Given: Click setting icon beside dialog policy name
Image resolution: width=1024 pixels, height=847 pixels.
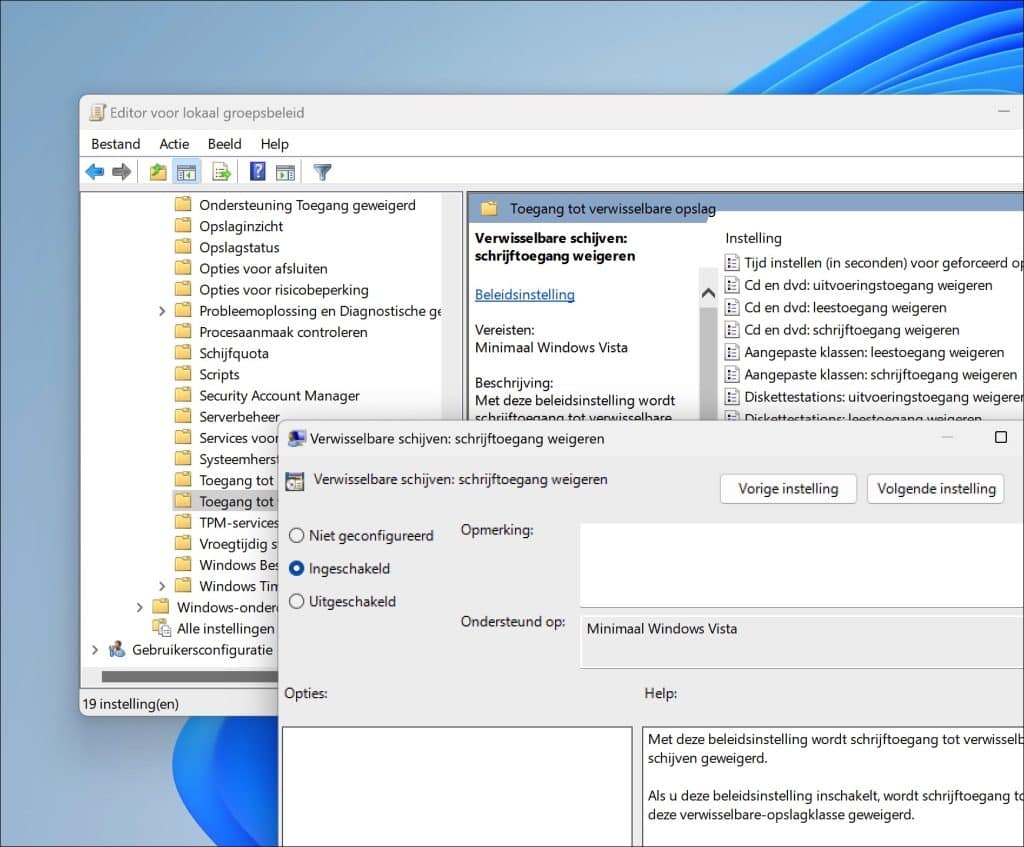Looking at the screenshot, I should pyautogui.click(x=295, y=481).
